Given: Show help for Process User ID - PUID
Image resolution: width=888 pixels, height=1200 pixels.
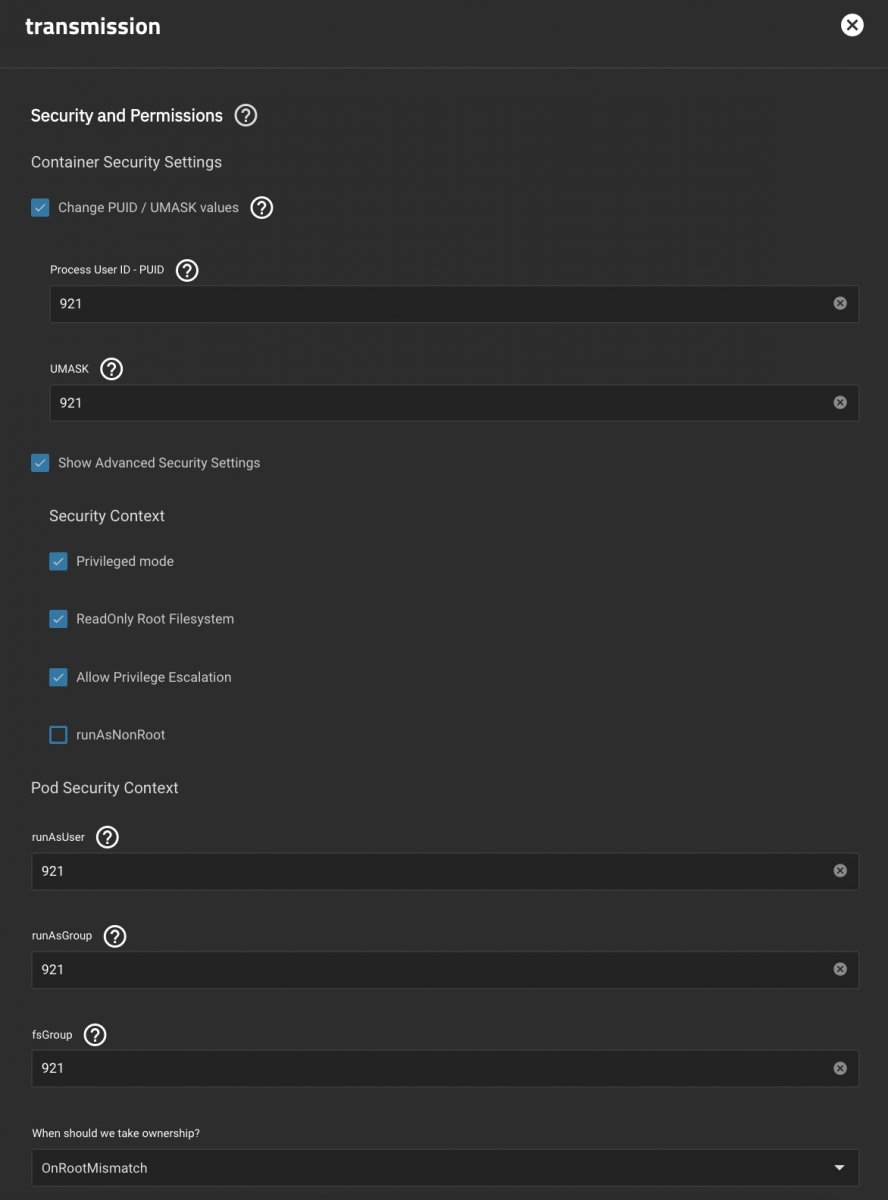Looking at the screenshot, I should tap(187, 270).
